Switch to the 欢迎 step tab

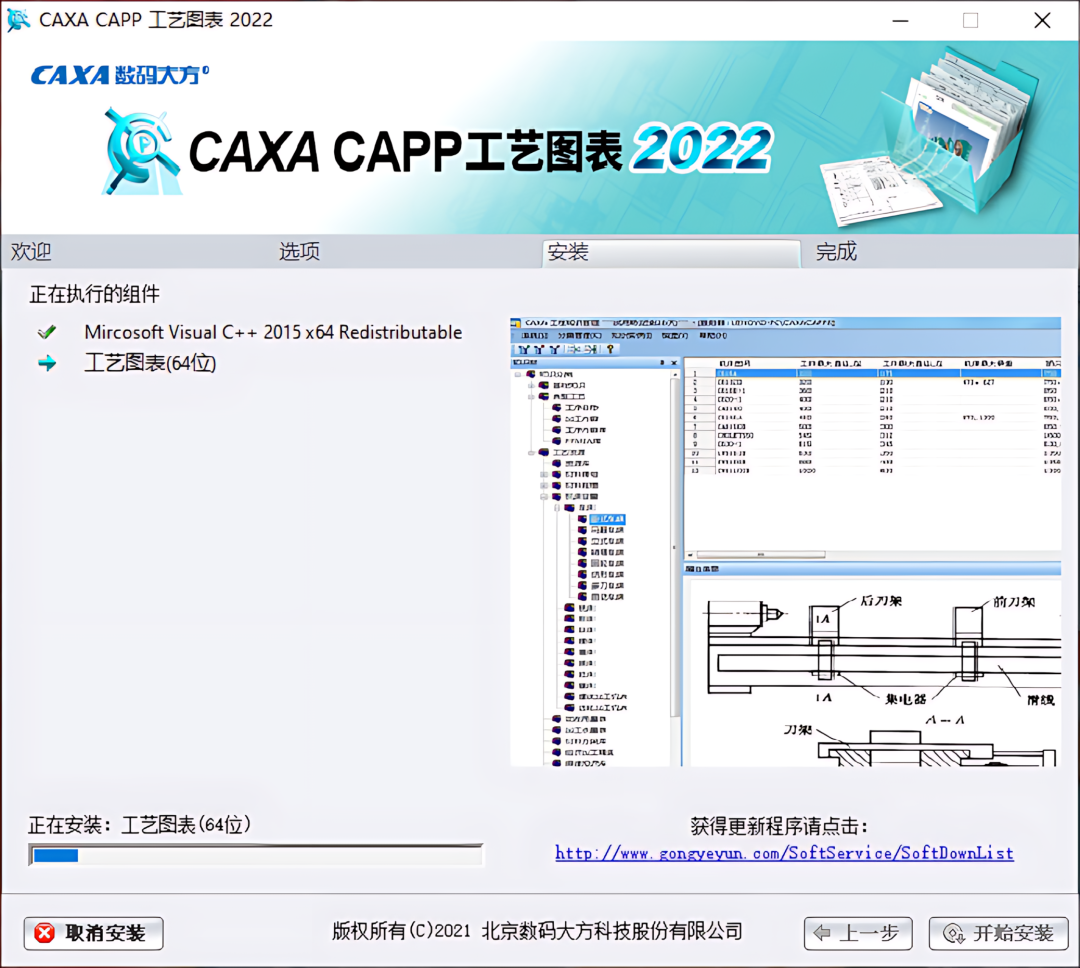(31, 251)
